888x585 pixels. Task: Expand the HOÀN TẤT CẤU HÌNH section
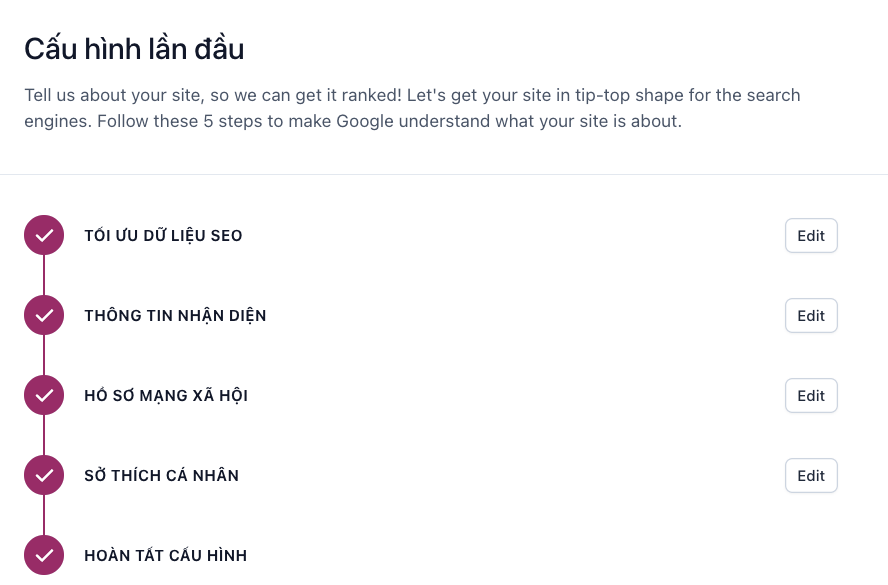(165, 555)
